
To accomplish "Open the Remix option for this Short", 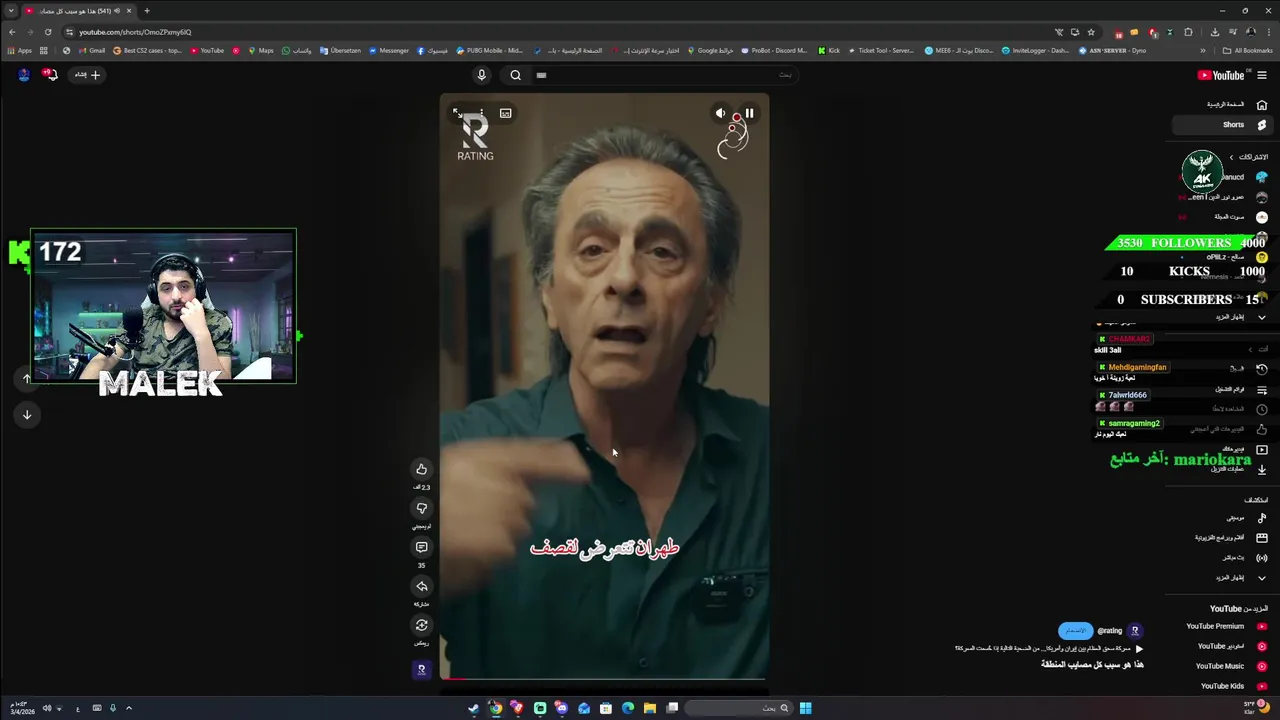I will click(421, 625).
